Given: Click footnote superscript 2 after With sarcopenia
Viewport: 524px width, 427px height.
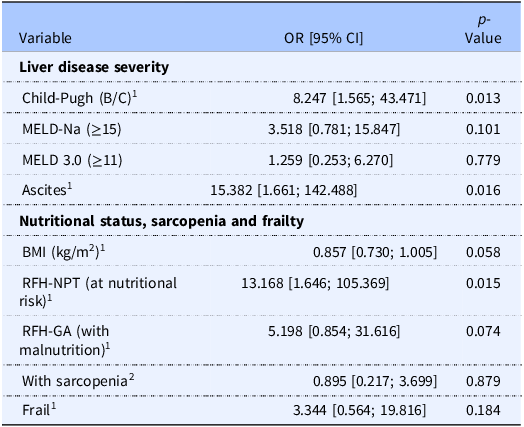Looking at the screenshot, I should pos(132,377).
